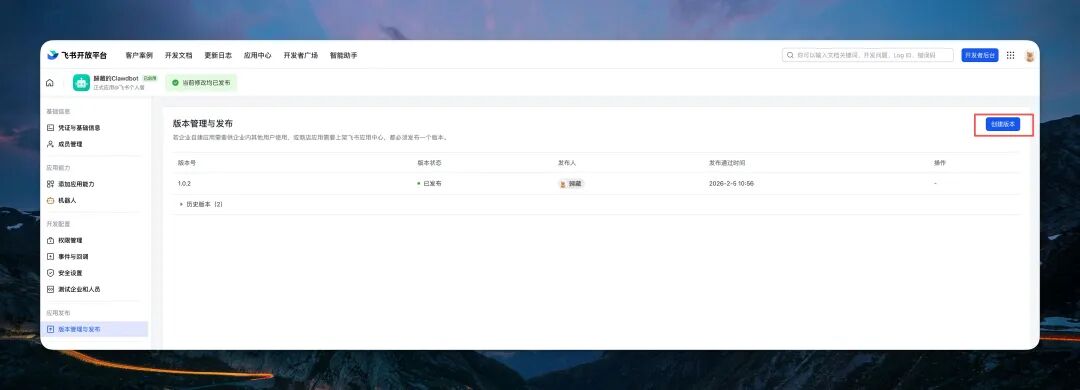Image resolution: width=1080 pixels, height=390 pixels.
Task: Click the 成员管理 person icon
Action: tap(50, 144)
